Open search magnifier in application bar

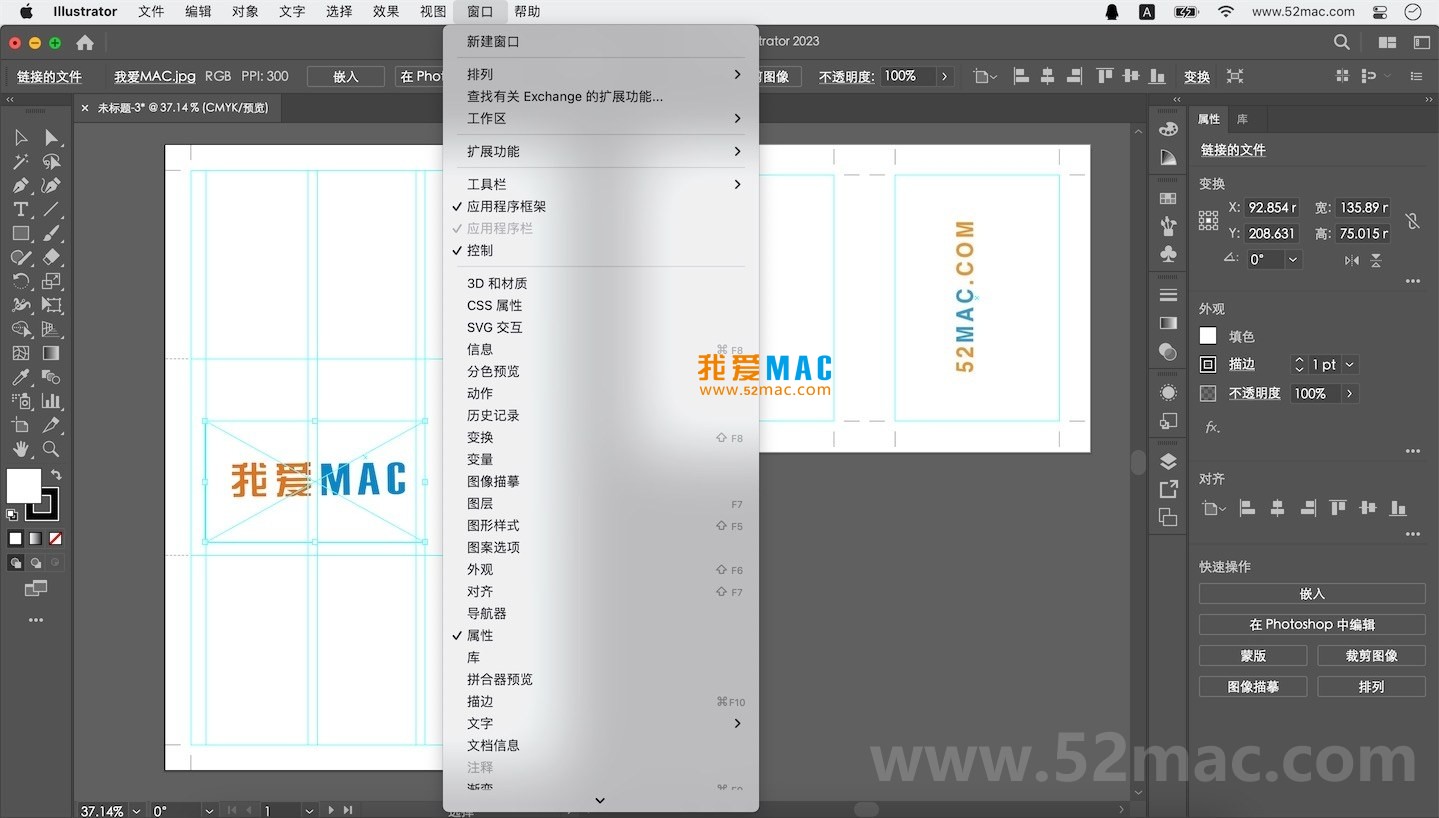click(x=1342, y=42)
